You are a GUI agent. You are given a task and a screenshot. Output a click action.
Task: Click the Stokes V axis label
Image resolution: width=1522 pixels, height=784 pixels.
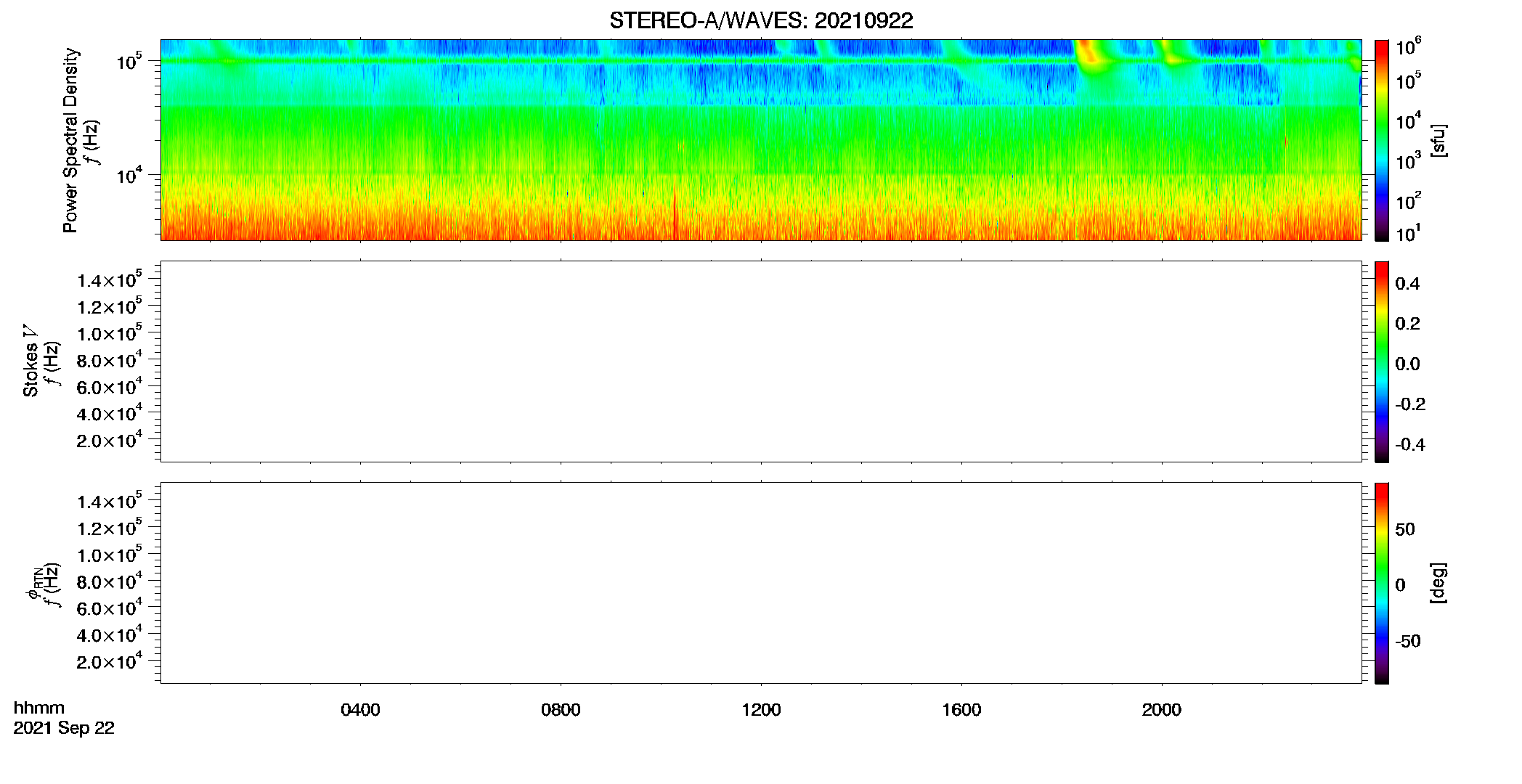click(30, 361)
